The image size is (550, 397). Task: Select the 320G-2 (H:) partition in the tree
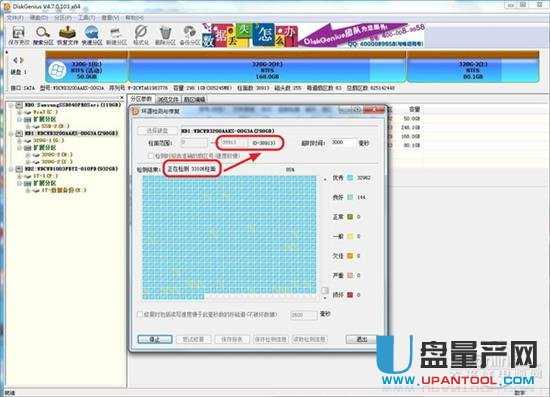pyautogui.click(x=57, y=155)
